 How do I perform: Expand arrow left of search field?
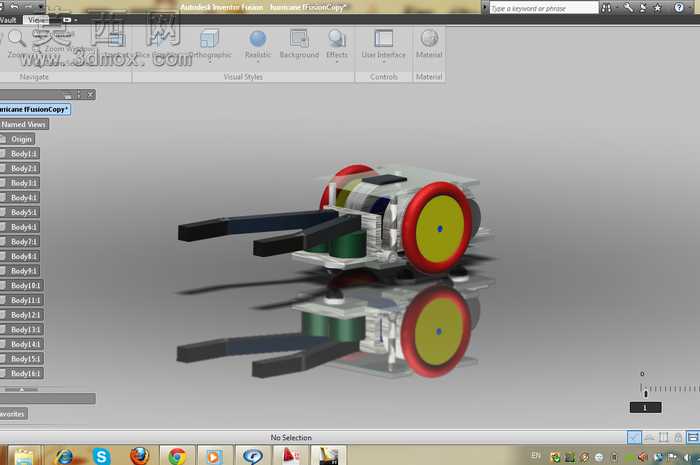[x=485, y=8]
